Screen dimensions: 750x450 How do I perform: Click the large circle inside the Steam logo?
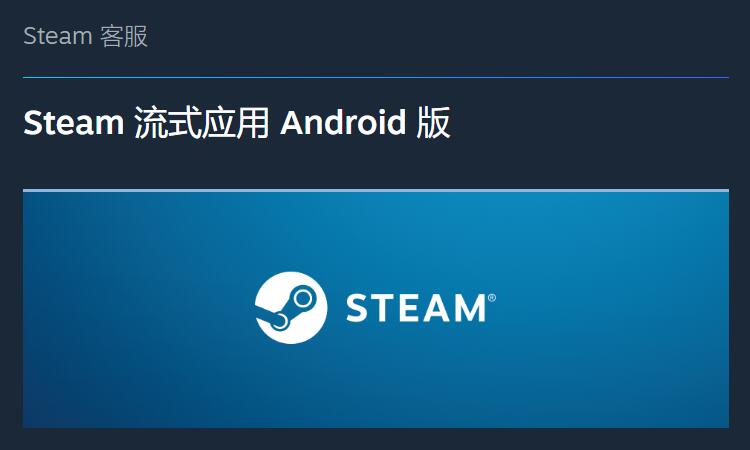pos(303,299)
